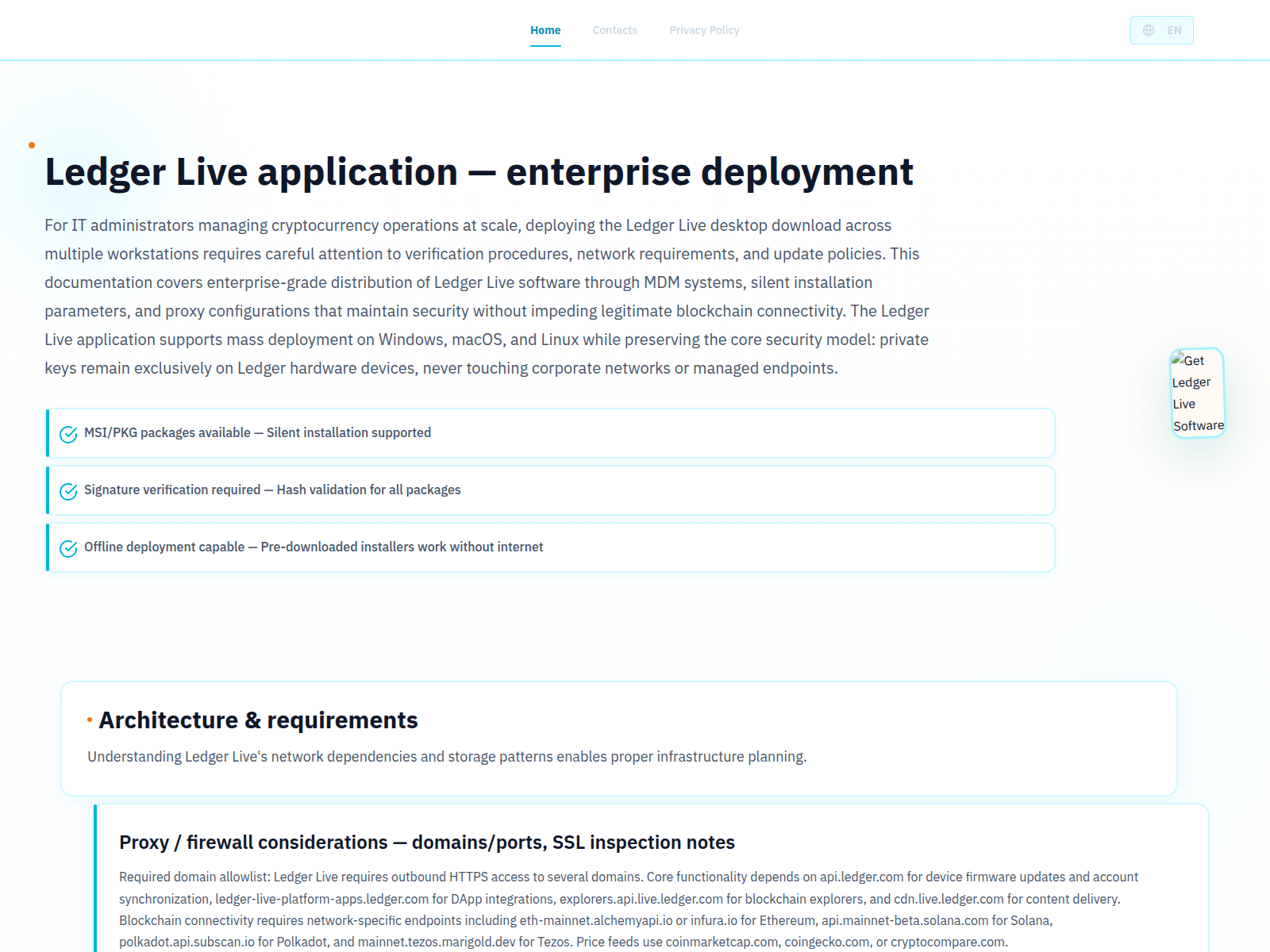Viewport: 1270px width, 952px height.
Task: Open the Home navigation tab
Action: [x=545, y=30]
